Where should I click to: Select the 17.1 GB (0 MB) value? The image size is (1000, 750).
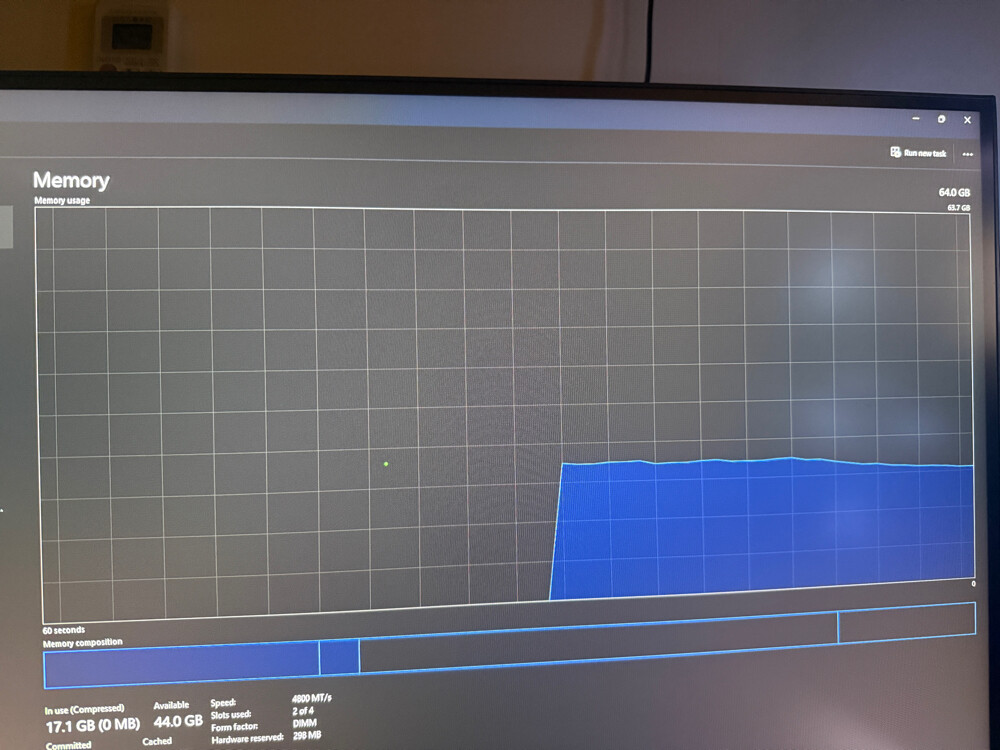point(92,726)
